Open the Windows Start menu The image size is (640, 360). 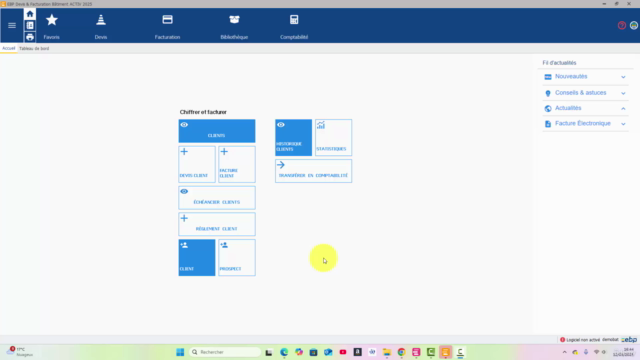180,352
